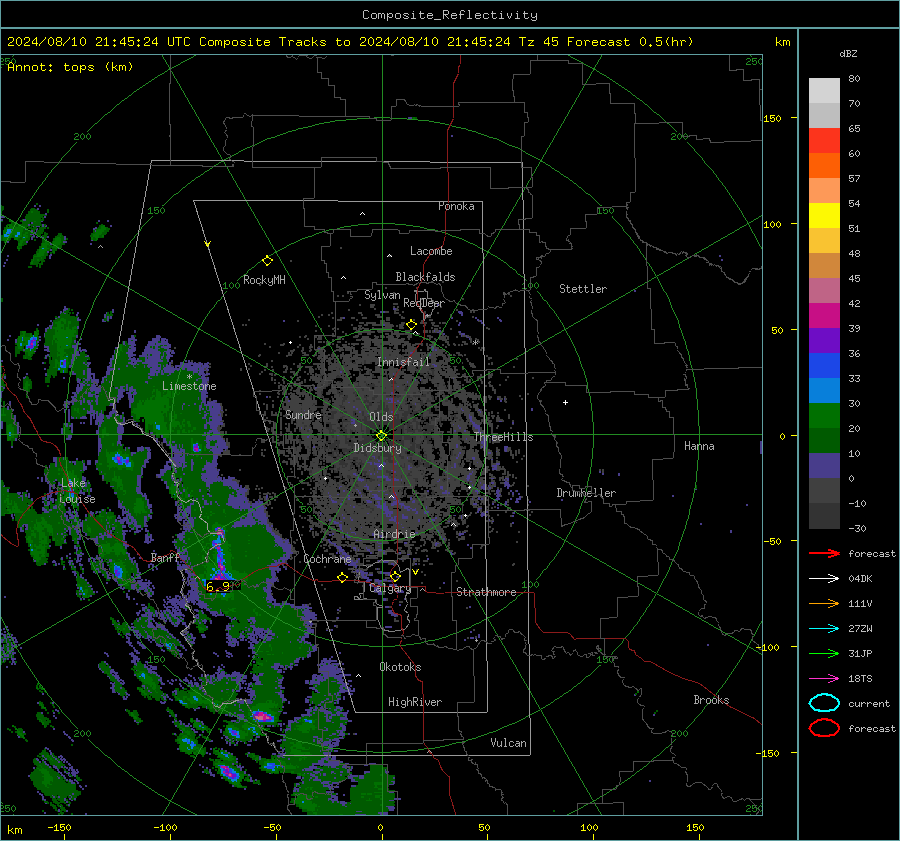The height and width of the screenshot is (841, 900).
Task: Click the yellow diamond marker at RedDeer
Action: tap(411, 325)
